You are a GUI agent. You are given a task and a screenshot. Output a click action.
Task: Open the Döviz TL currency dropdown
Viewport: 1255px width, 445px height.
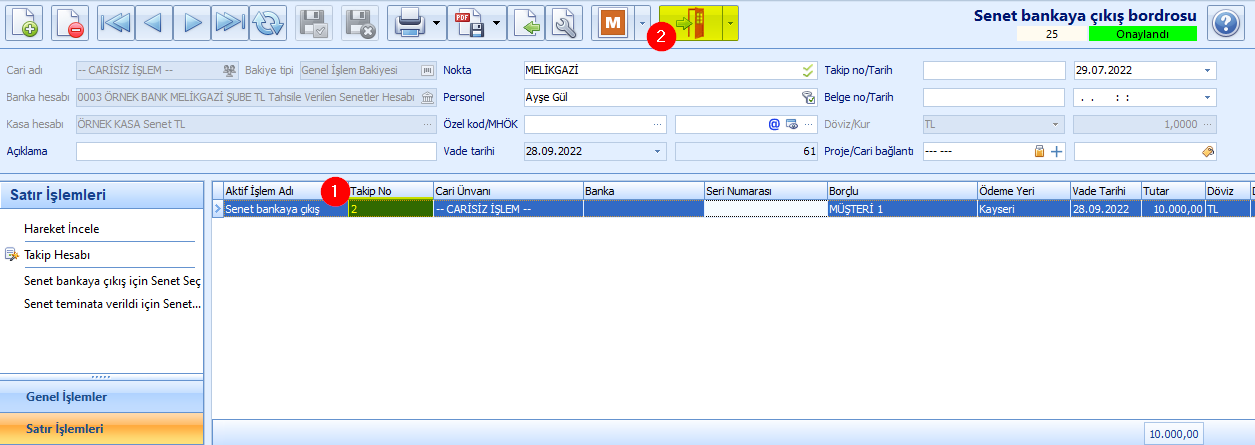[x=1056, y=124]
